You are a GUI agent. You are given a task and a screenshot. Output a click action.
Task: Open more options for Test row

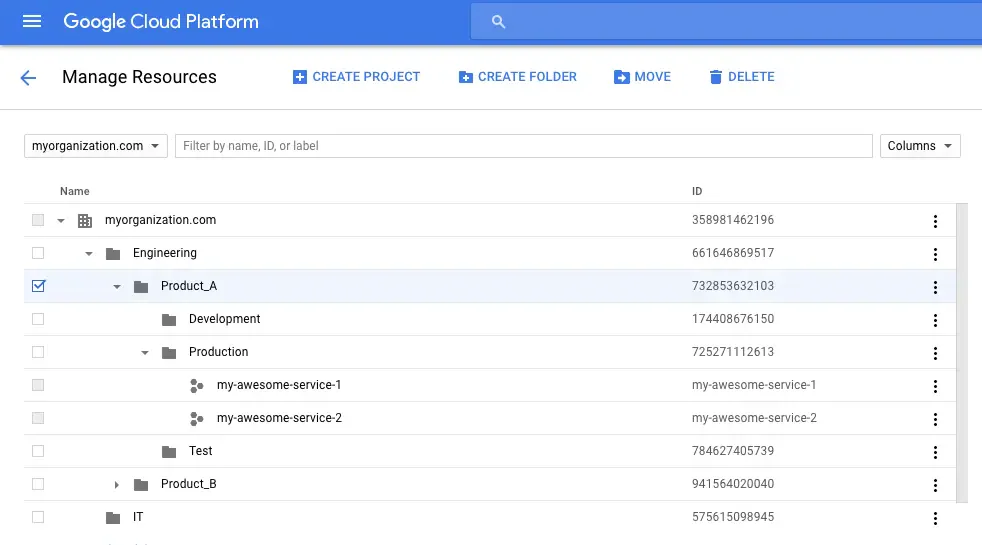(x=935, y=452)
